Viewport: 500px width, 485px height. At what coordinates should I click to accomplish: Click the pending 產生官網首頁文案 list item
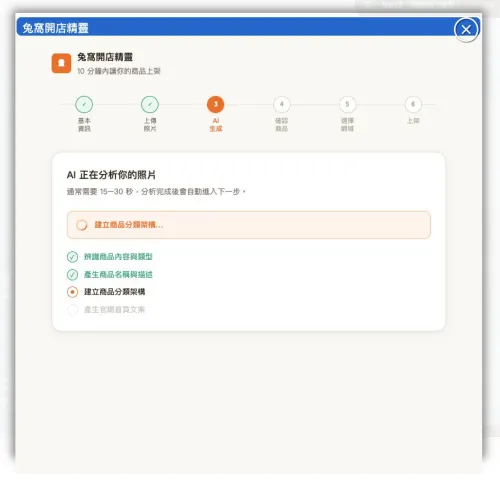(114, 310)
